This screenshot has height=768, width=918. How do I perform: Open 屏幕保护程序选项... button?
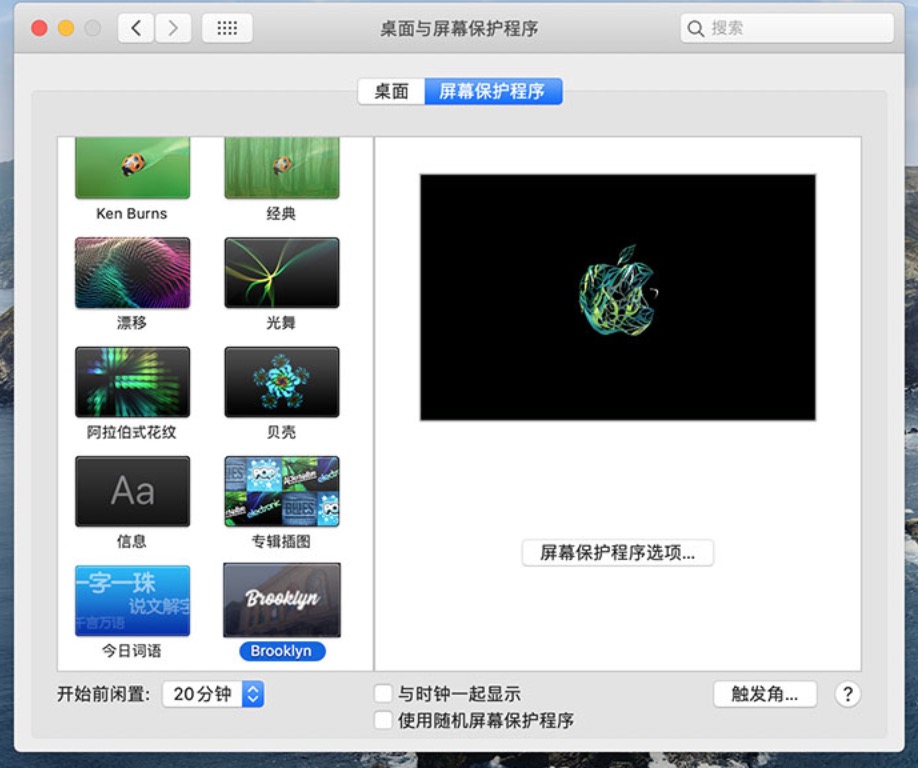point(618,553)
